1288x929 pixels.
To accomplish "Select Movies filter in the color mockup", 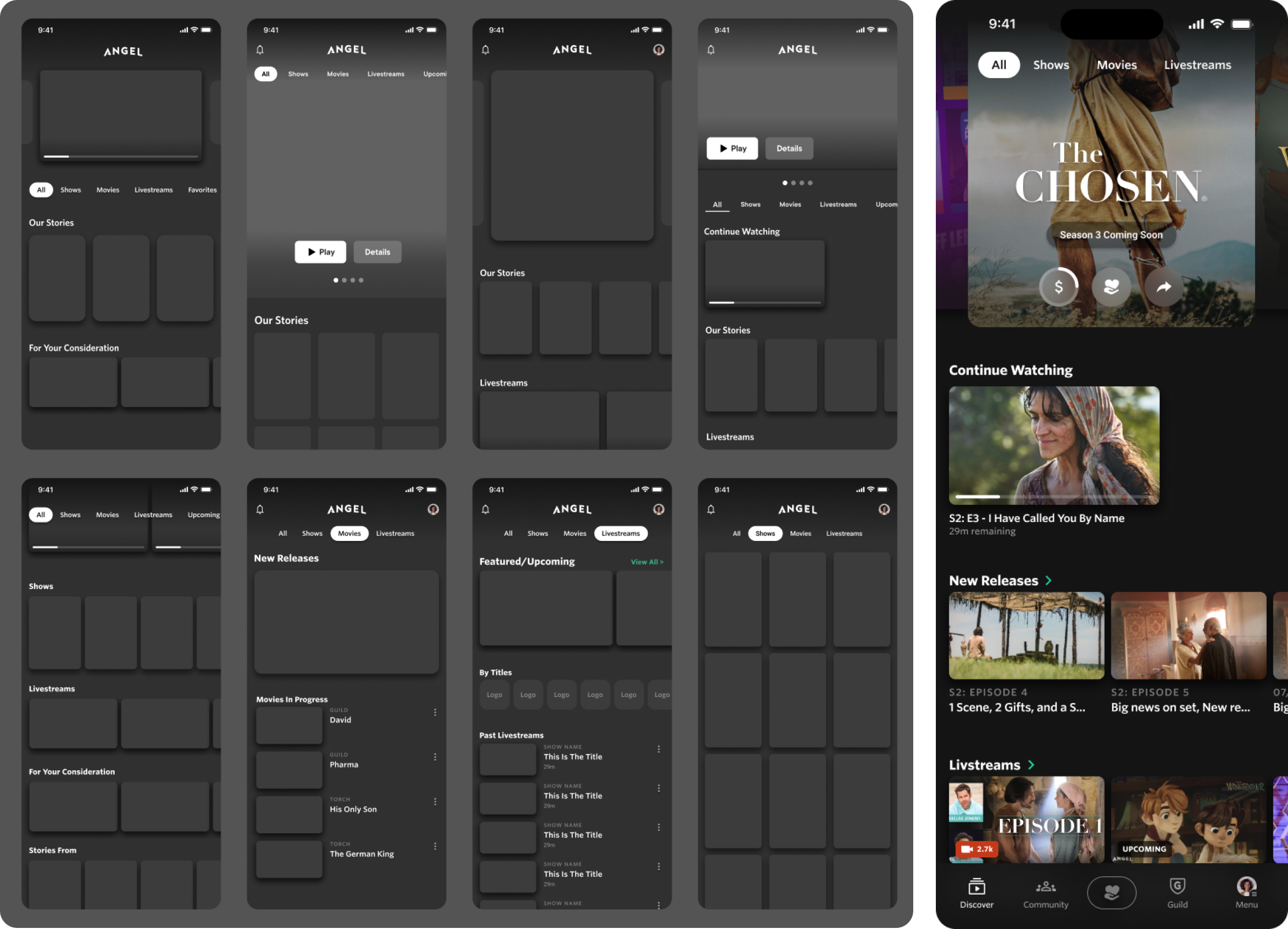I will (1116, 65).
